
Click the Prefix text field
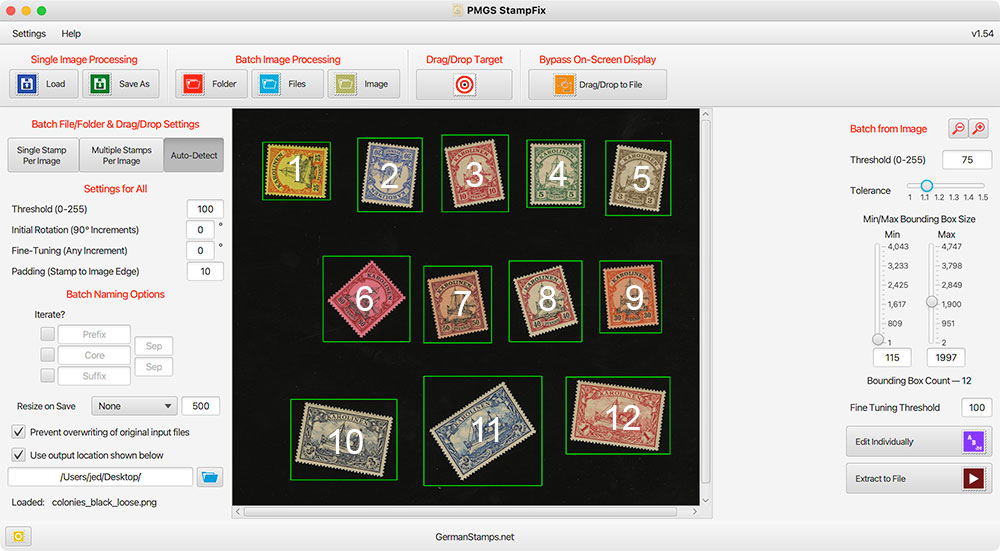click(94, 334)
